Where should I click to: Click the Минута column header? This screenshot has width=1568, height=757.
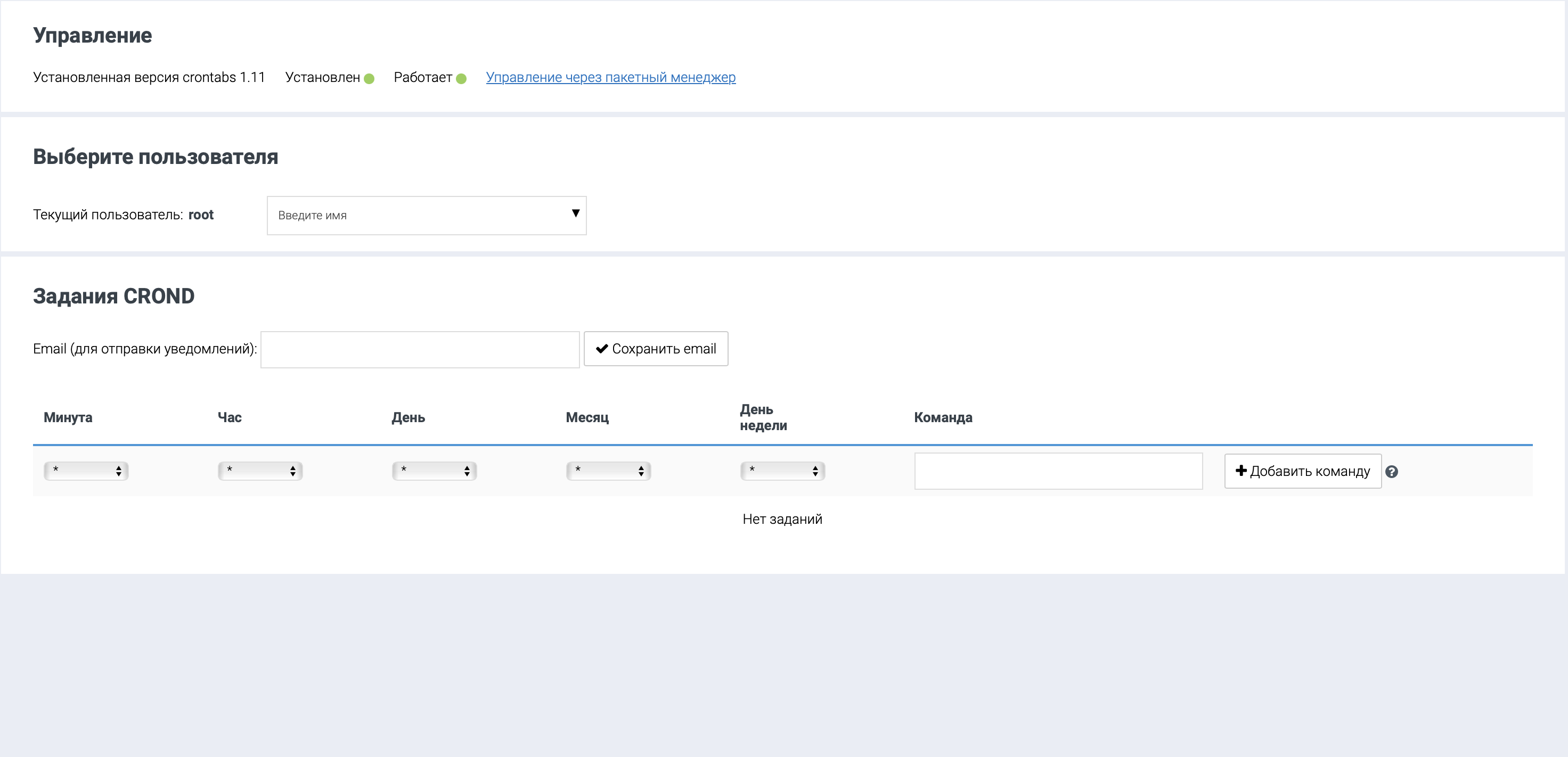point(68,417)
